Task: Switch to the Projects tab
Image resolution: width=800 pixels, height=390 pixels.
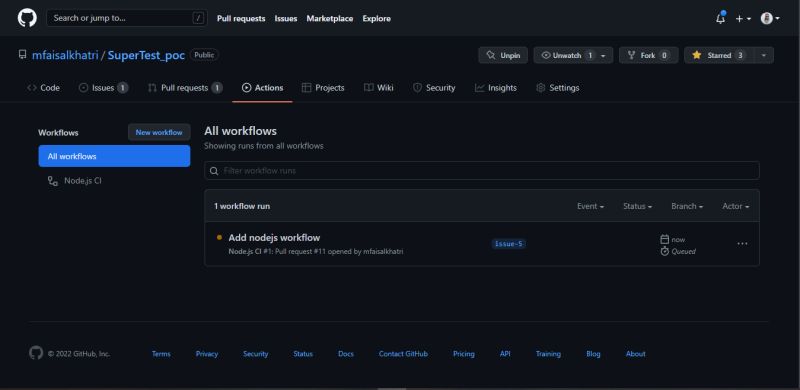Action: 323,88
